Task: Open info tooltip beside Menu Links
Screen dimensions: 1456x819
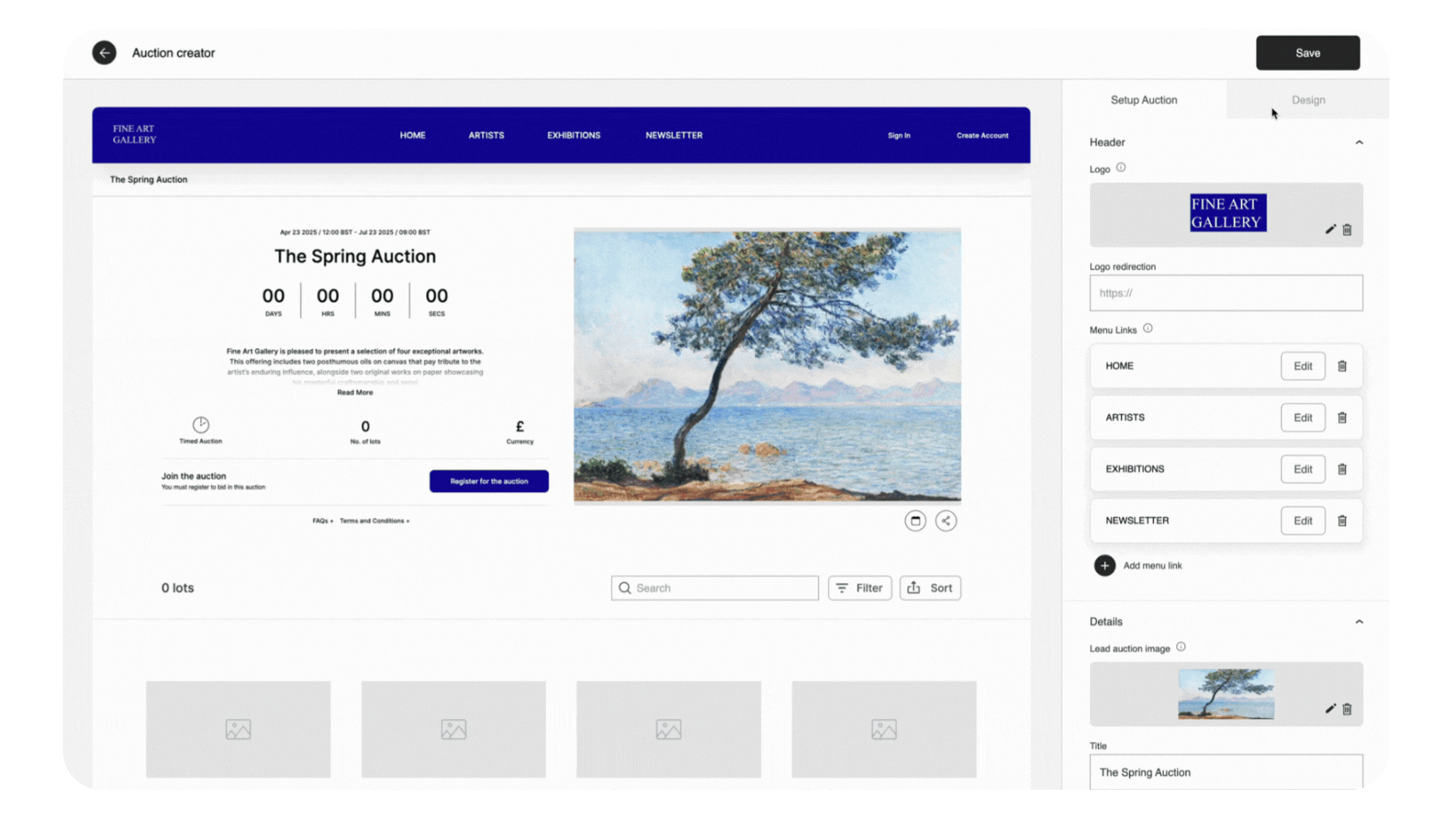Action: [x=1148, y=329]
